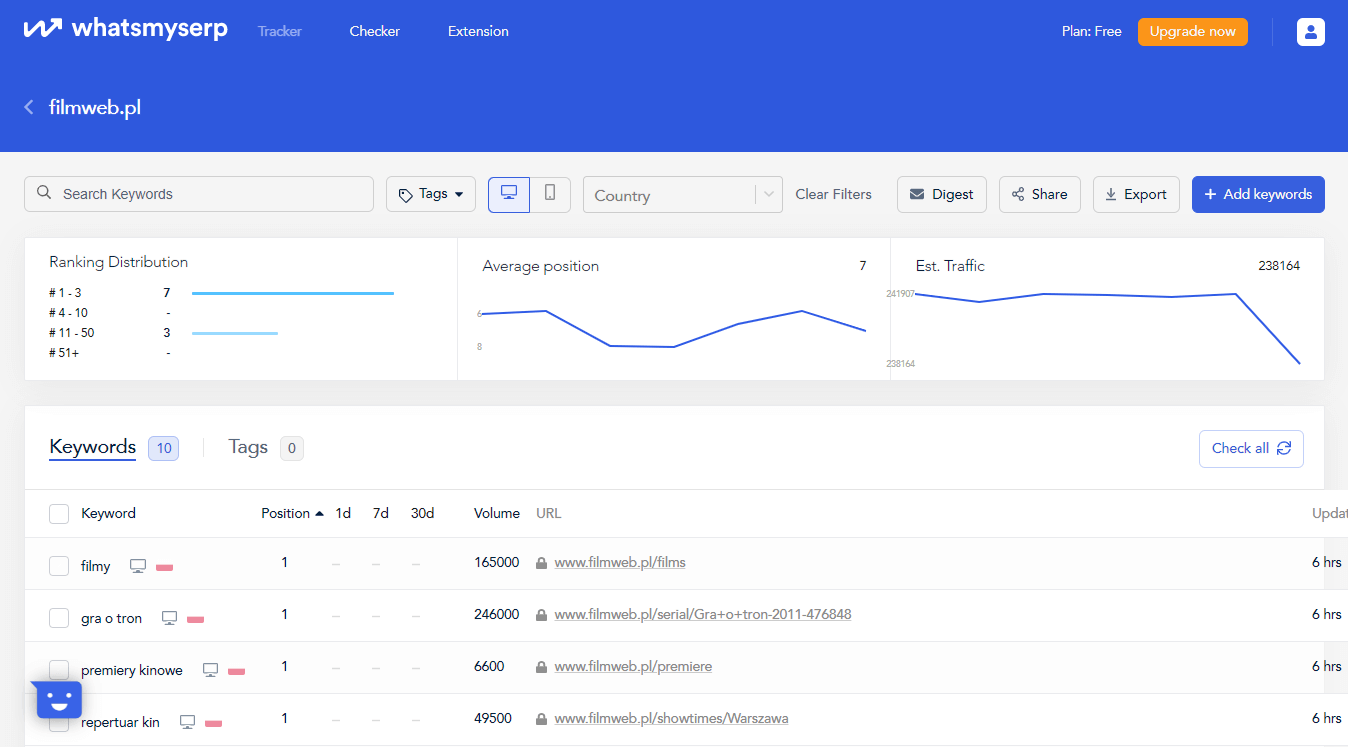Click the red tag marker beside gra o tron
The image size is (1348, 747).
[x=195, y=619]
